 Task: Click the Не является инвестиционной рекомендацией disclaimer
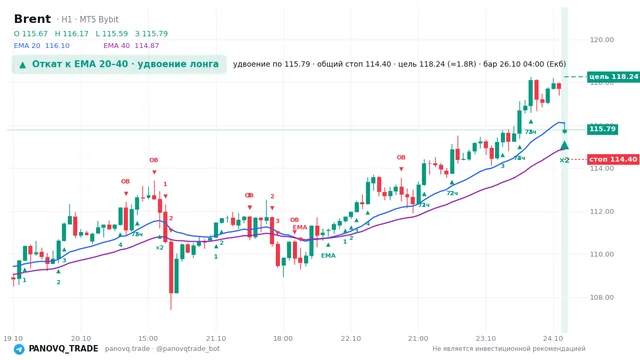509,349
